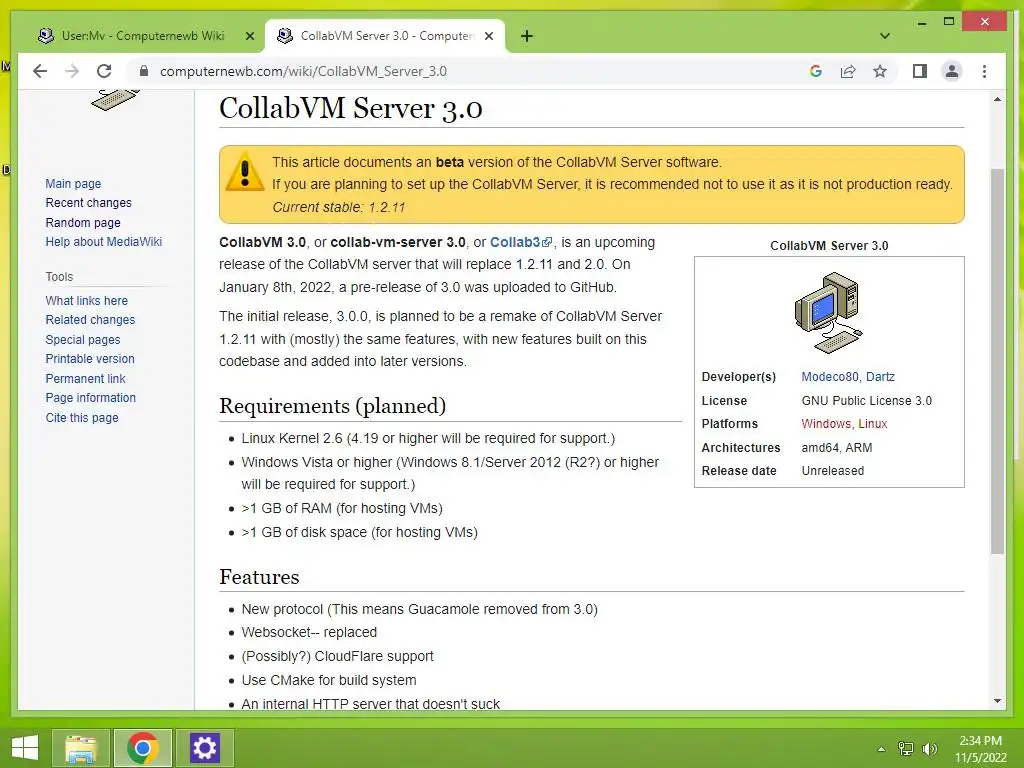Reload the current page
The width and height of the screenshot is (1024, 768).
(104, 71)
